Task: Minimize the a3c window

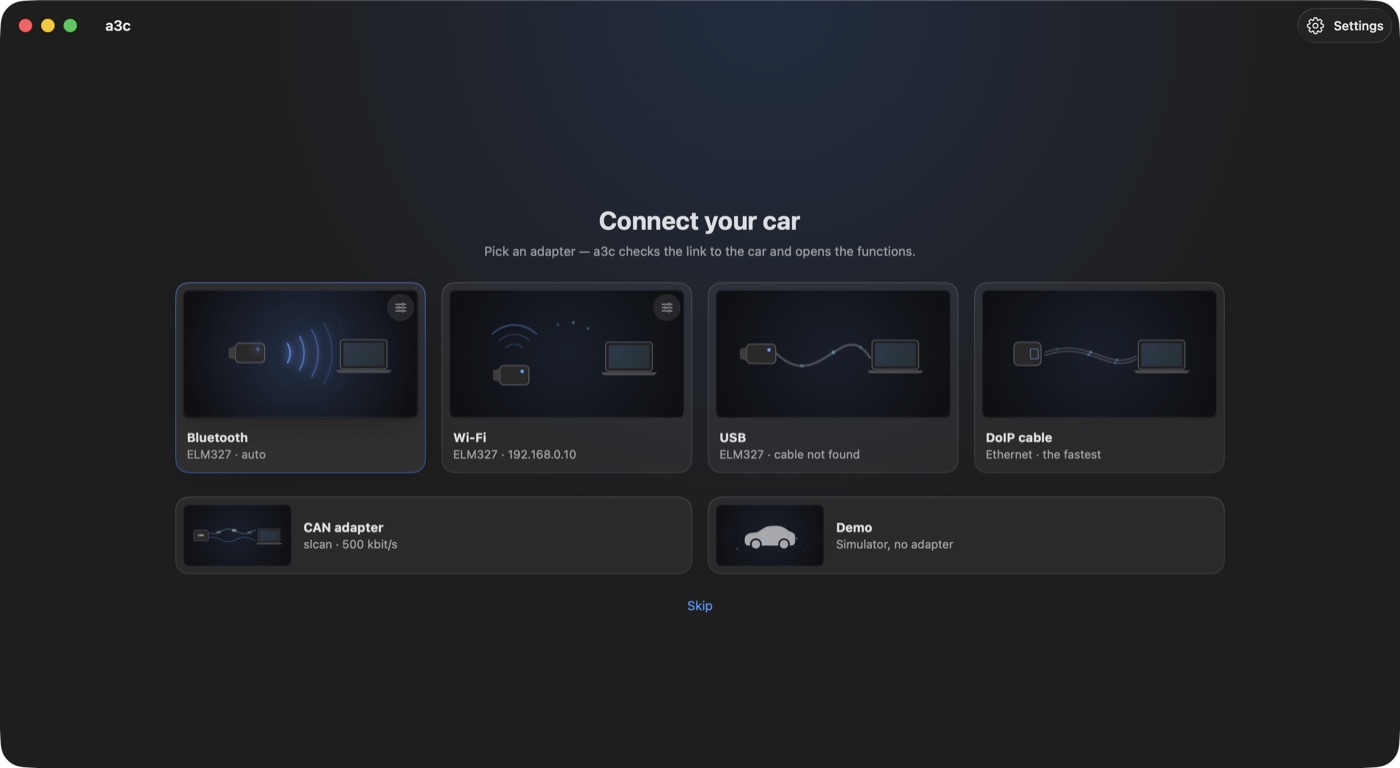Action: pos(48,26)
